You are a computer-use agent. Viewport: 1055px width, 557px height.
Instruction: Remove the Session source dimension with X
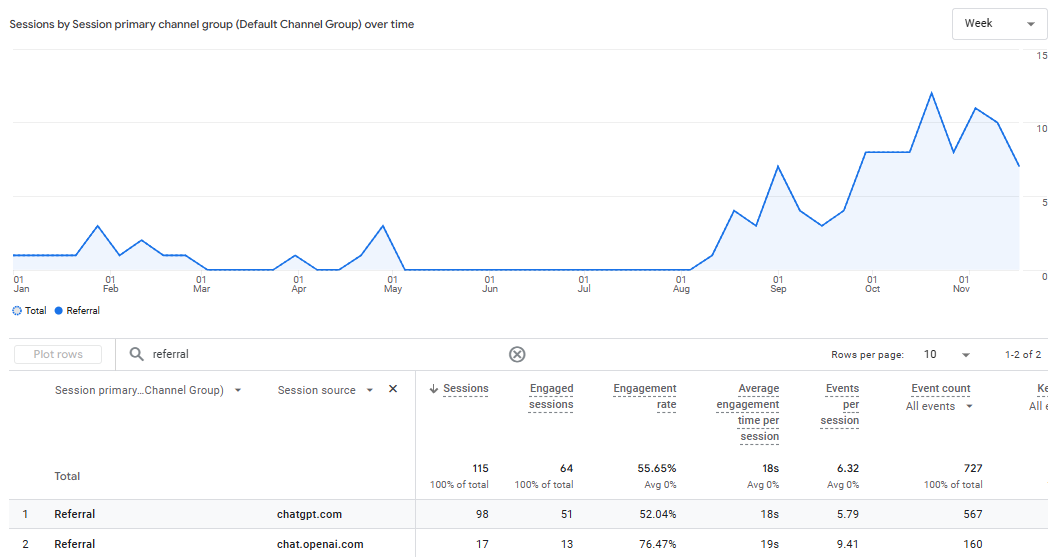pyautogui.click(x=393, y=389)
